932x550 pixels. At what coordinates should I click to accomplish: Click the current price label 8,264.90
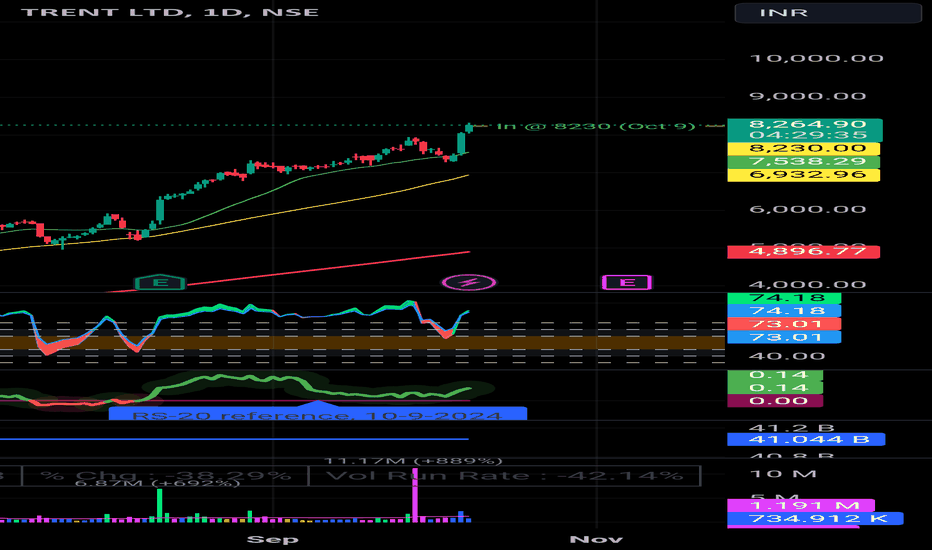click(x=805, y=124)
